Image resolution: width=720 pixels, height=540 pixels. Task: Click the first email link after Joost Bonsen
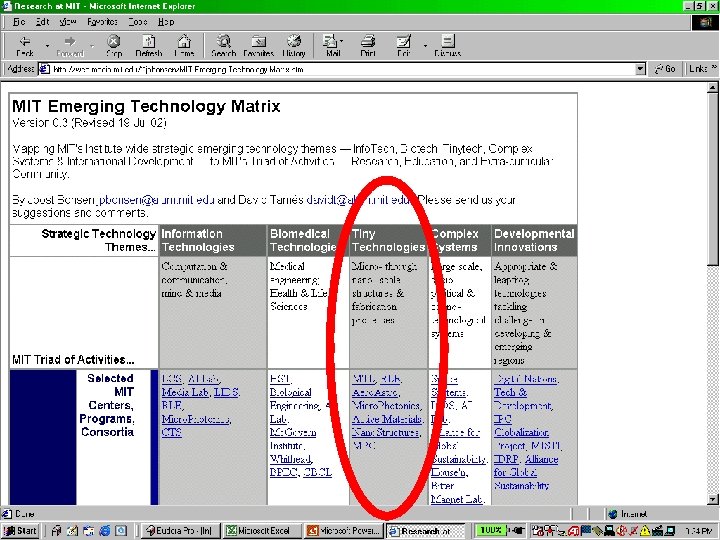[154, 200]
